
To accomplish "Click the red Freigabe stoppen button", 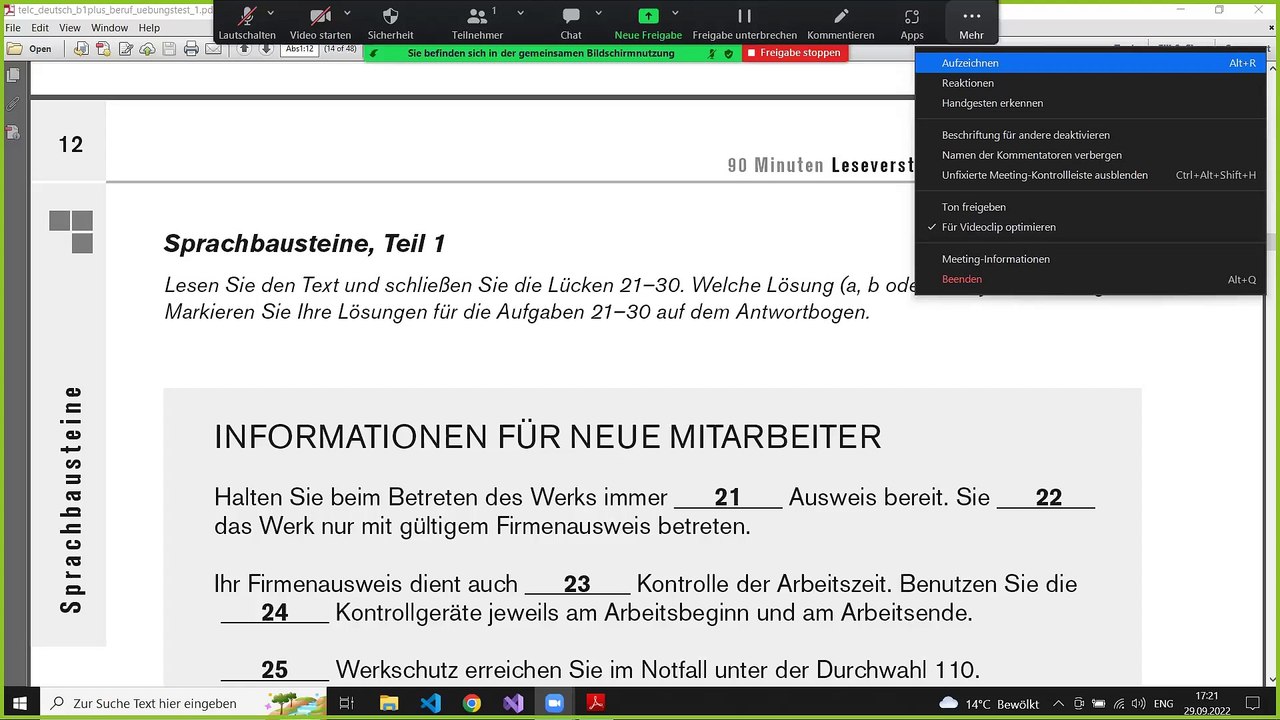I will (795, 53).
